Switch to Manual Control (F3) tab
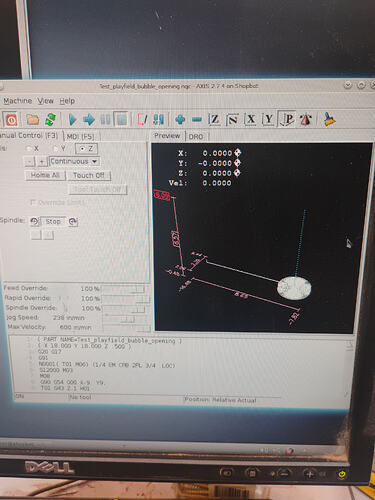 29,136
